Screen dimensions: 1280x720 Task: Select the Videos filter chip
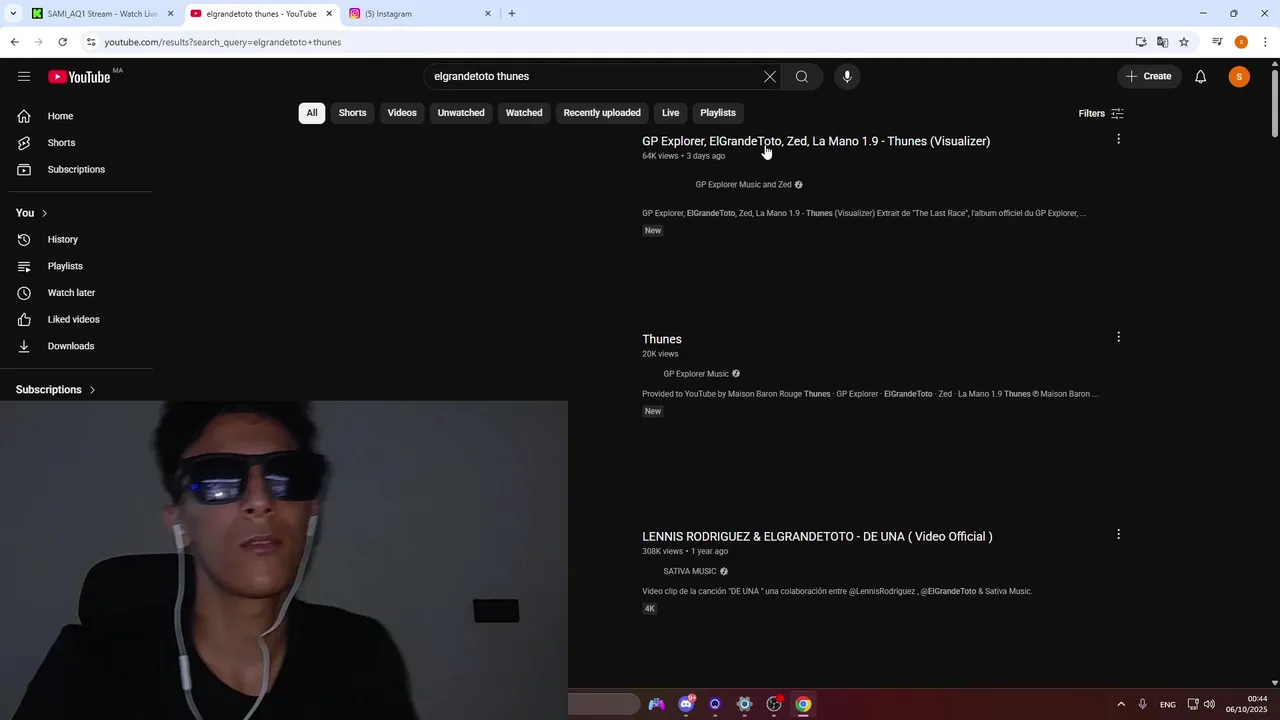[402, 113]
